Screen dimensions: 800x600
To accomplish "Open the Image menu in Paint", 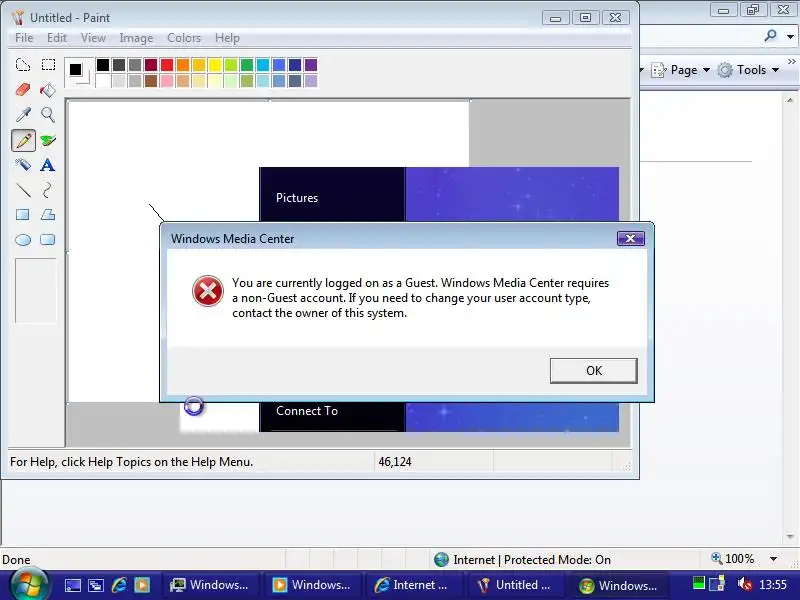I will 136,38.
